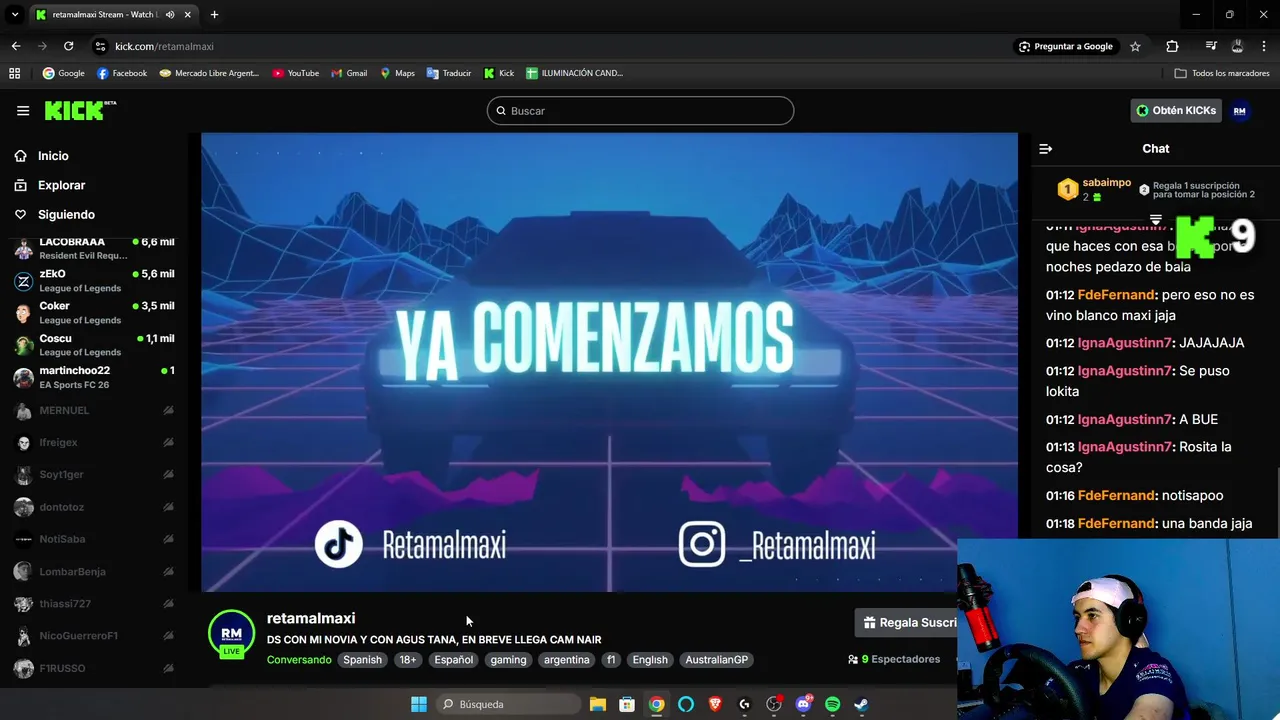This screenshot has height=720, width=1280.
Task: Open the Kick hamburger menu
Action: (x=23, y=111)
